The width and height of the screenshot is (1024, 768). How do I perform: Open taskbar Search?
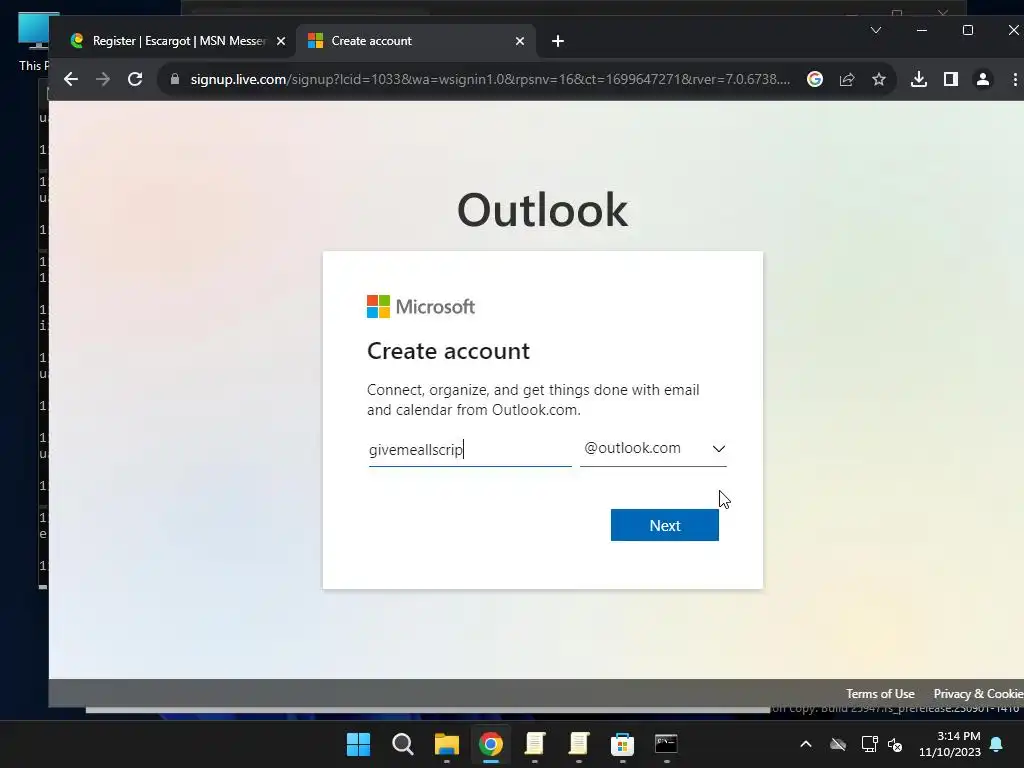coord(402,744)
